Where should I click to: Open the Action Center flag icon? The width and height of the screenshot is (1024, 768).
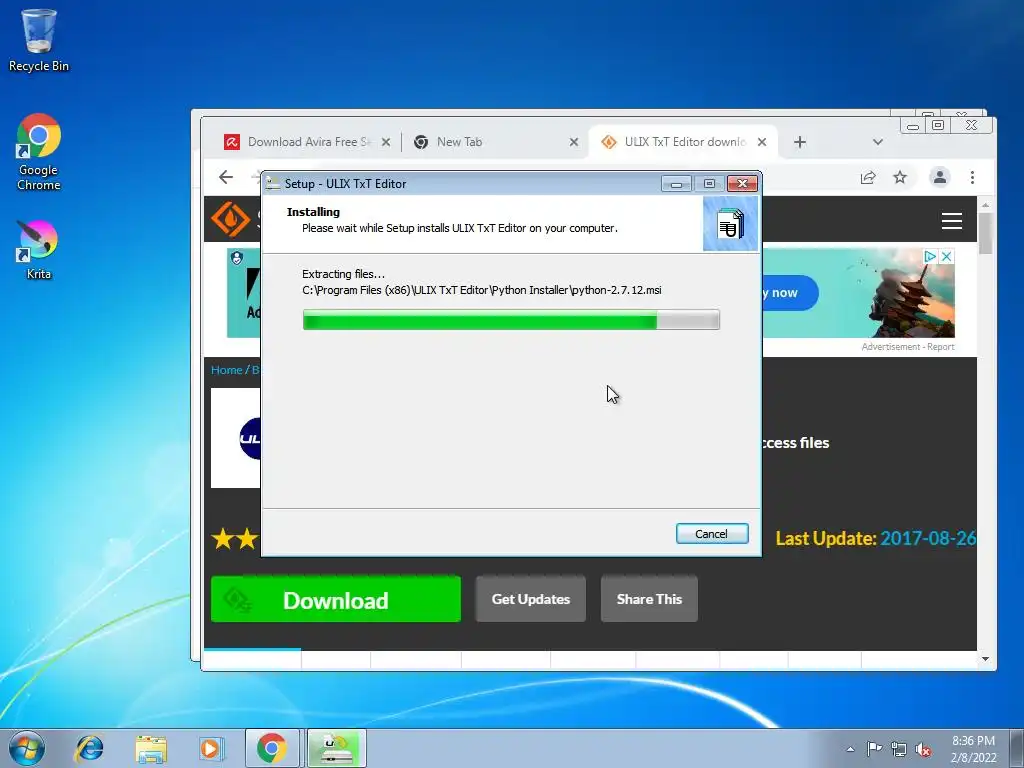click(874, 748)
